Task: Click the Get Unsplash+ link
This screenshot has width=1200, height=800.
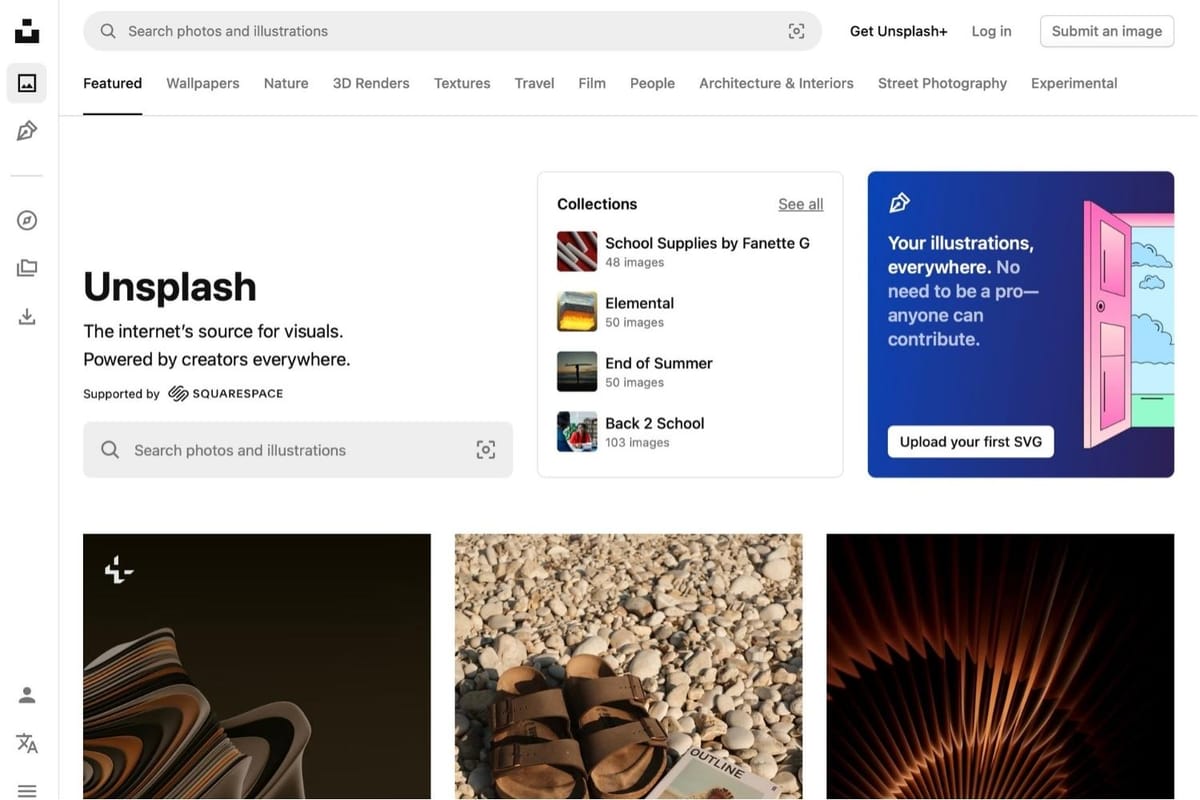Action: point(898,31)
